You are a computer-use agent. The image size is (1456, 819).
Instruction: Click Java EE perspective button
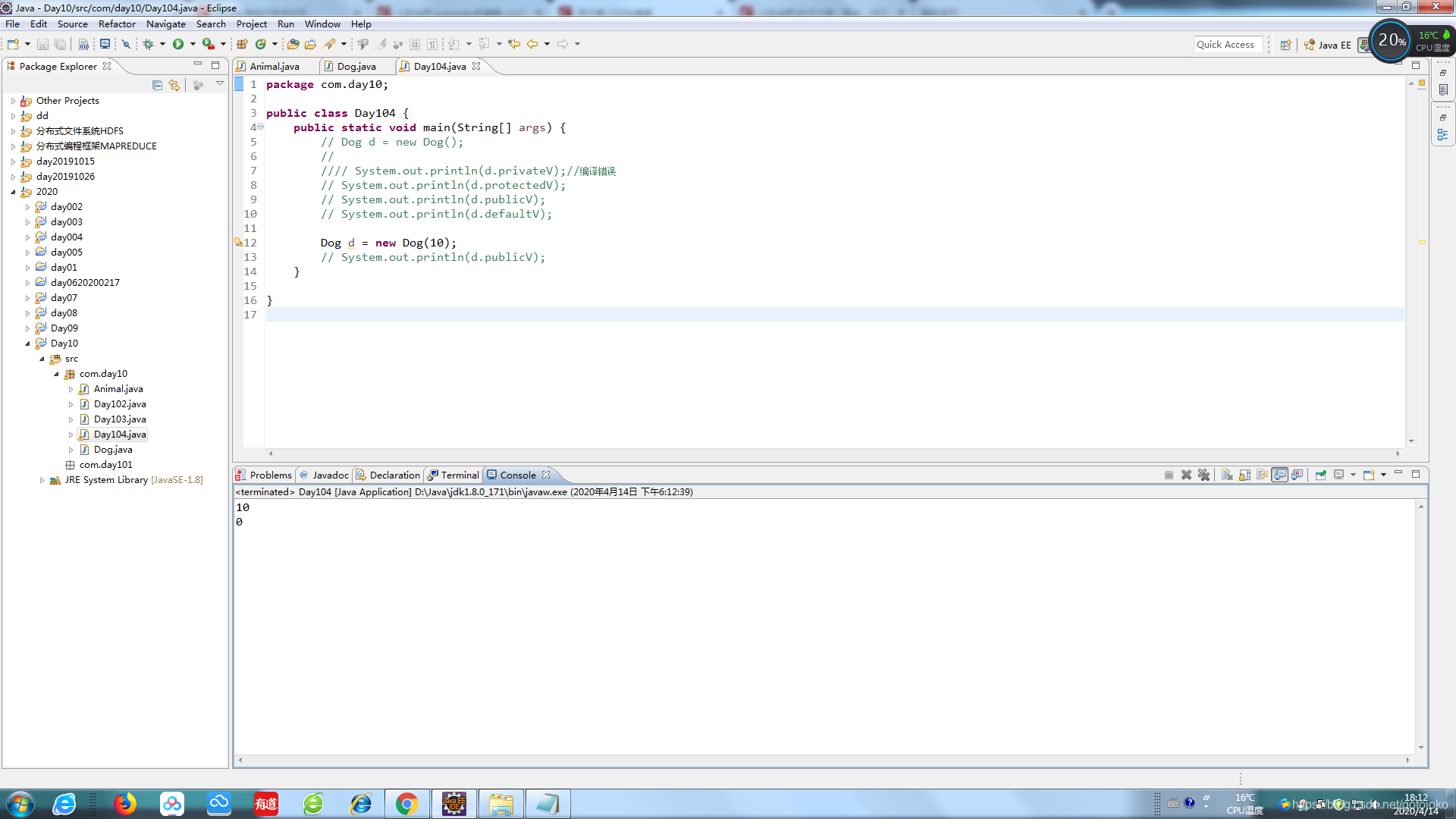(1327, 45)
